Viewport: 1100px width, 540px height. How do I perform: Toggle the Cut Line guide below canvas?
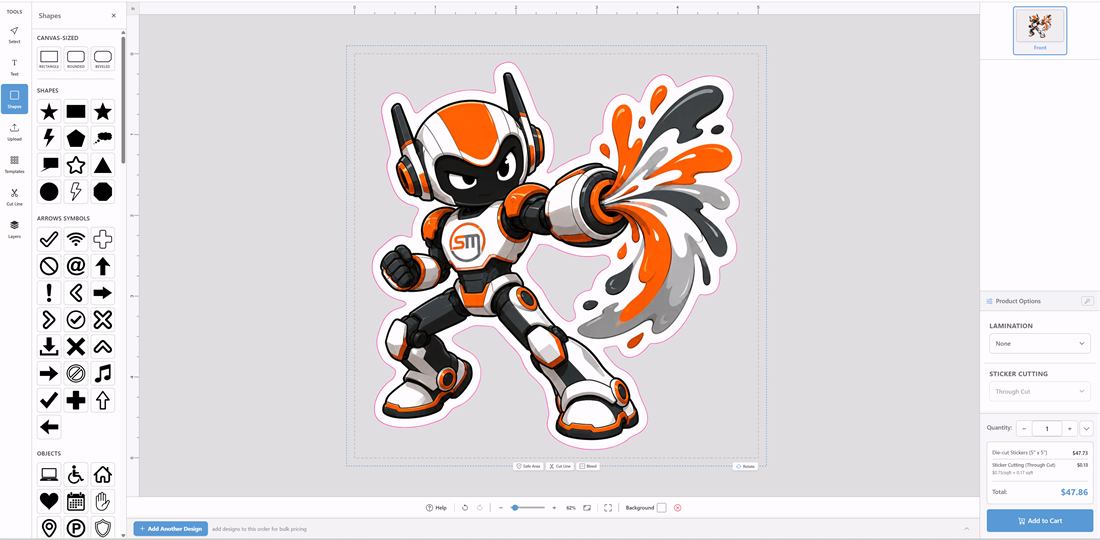tap(560, 466)
